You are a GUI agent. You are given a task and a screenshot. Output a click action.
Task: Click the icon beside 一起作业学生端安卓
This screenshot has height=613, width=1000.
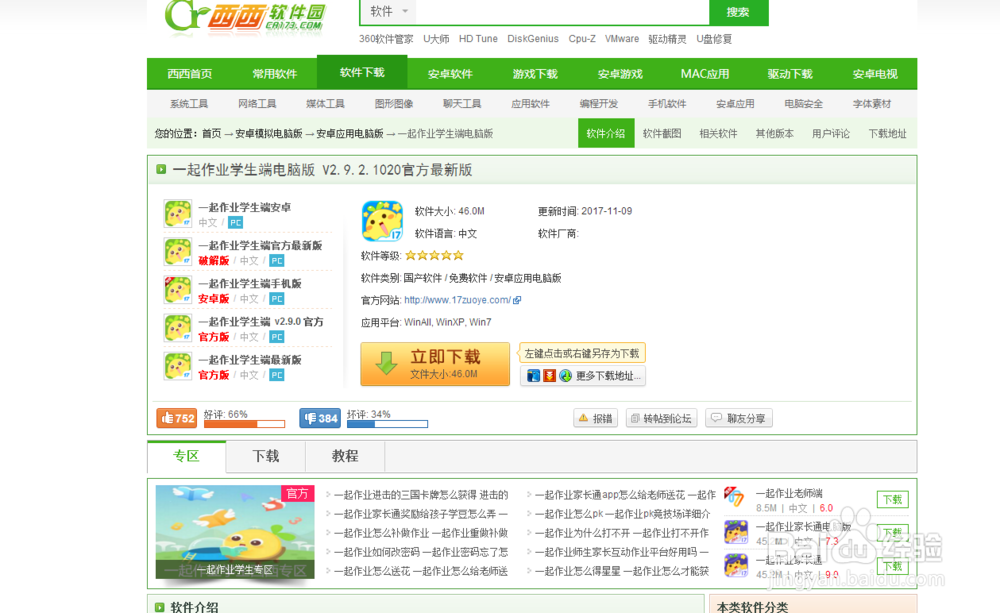point(178,214)
